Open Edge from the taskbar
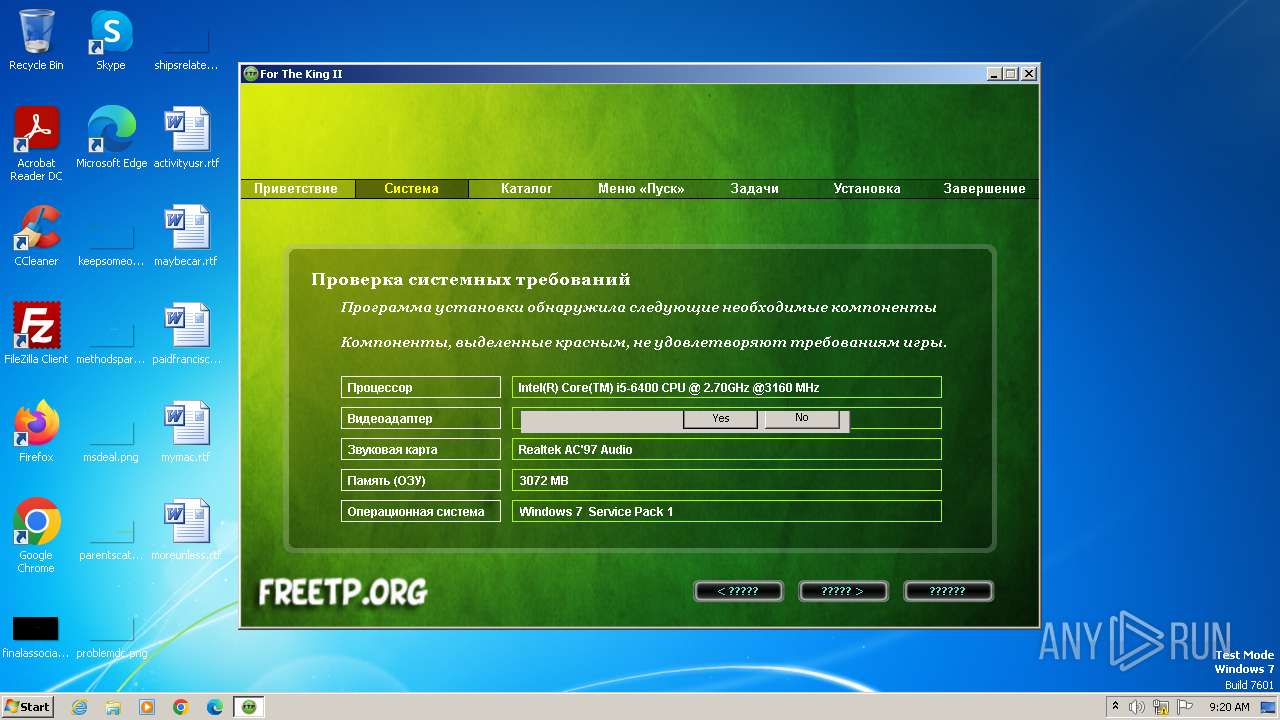The image size is (1280, 720). click(x=215, y=707)
